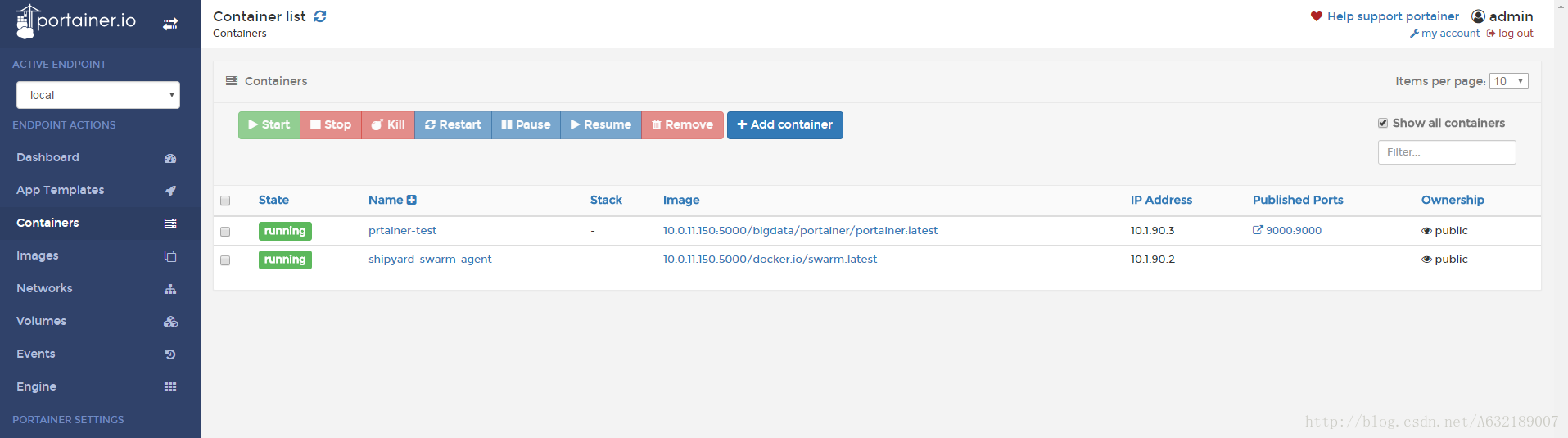
Task: Open the Items per page dropdown
Action: (1508, 81)
